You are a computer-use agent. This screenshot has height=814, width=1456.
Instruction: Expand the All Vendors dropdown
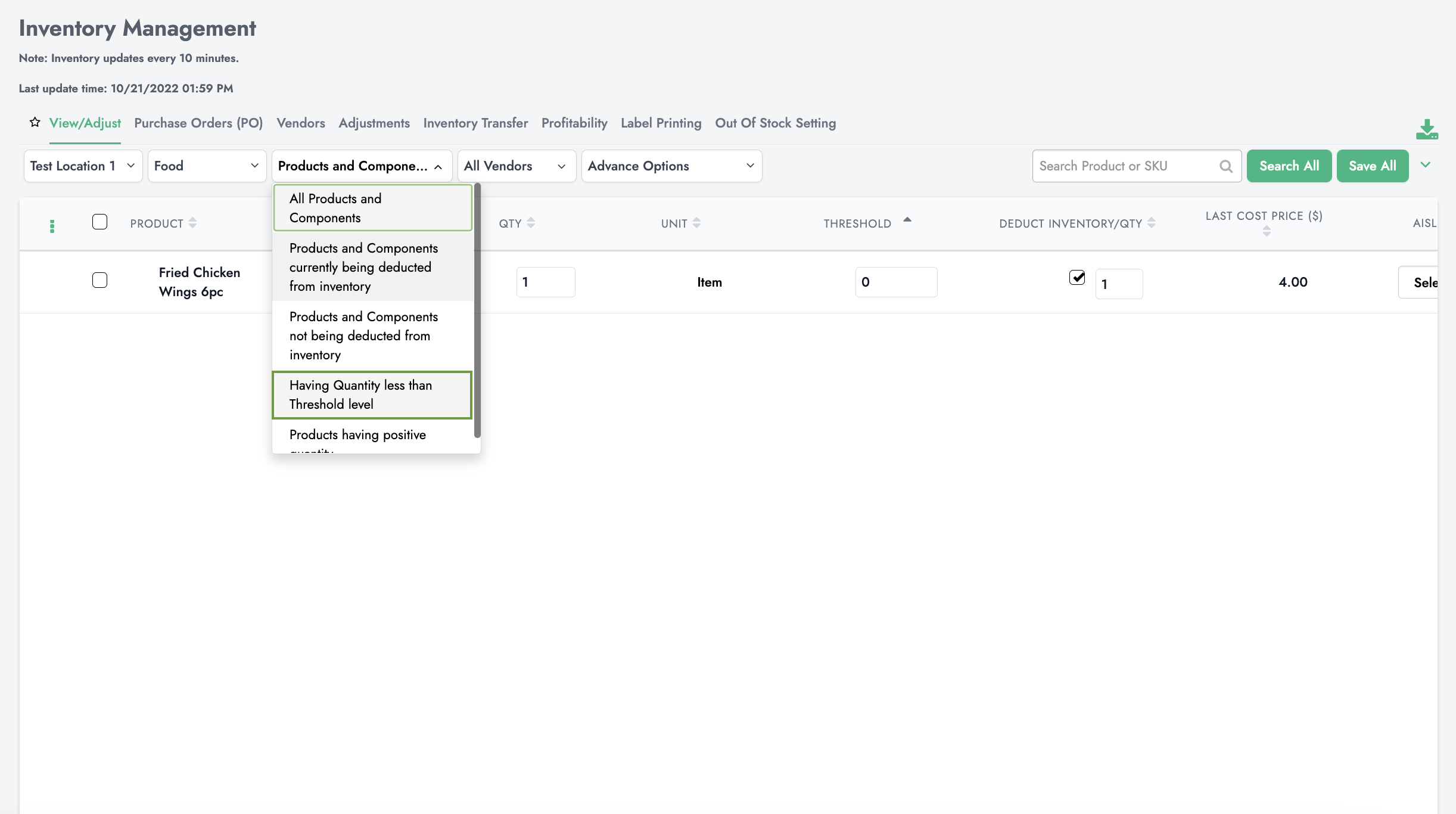click(x=516, y=166)
